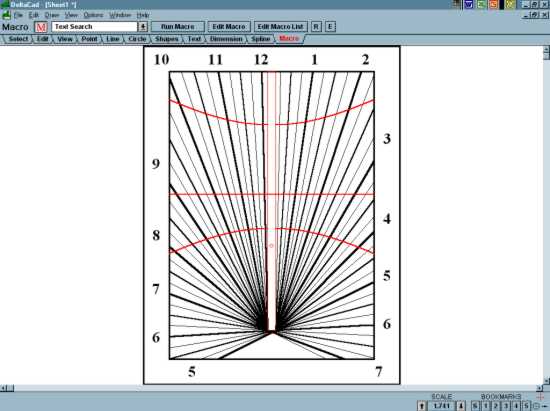The width and height of the screenshot is (550, 411).
Task: Click the horizontal scrollbar left arrow
Action: click(3, 388)
